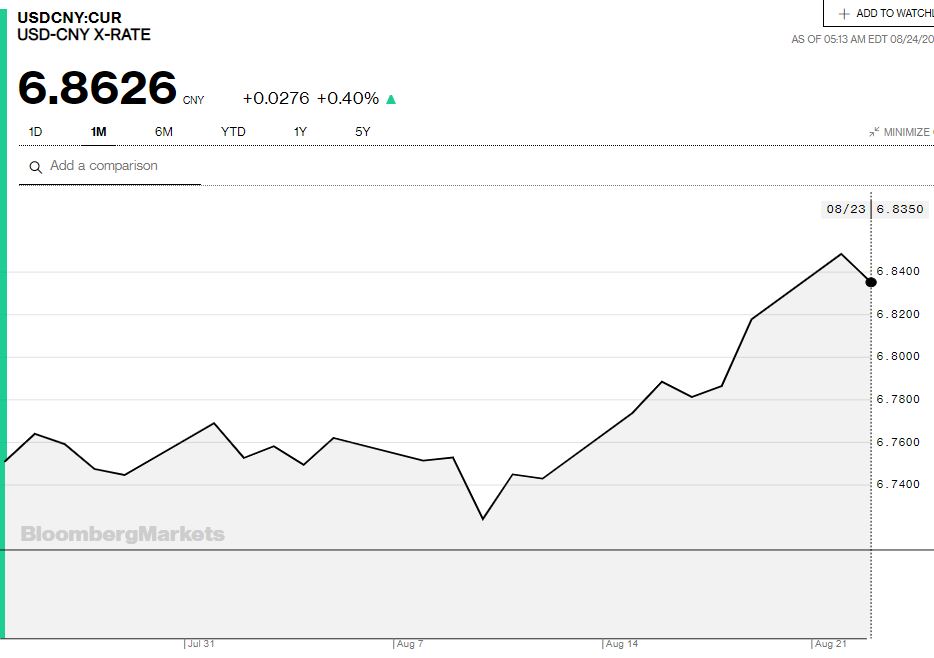Click the Minimize chart text link

pos(907,132)
